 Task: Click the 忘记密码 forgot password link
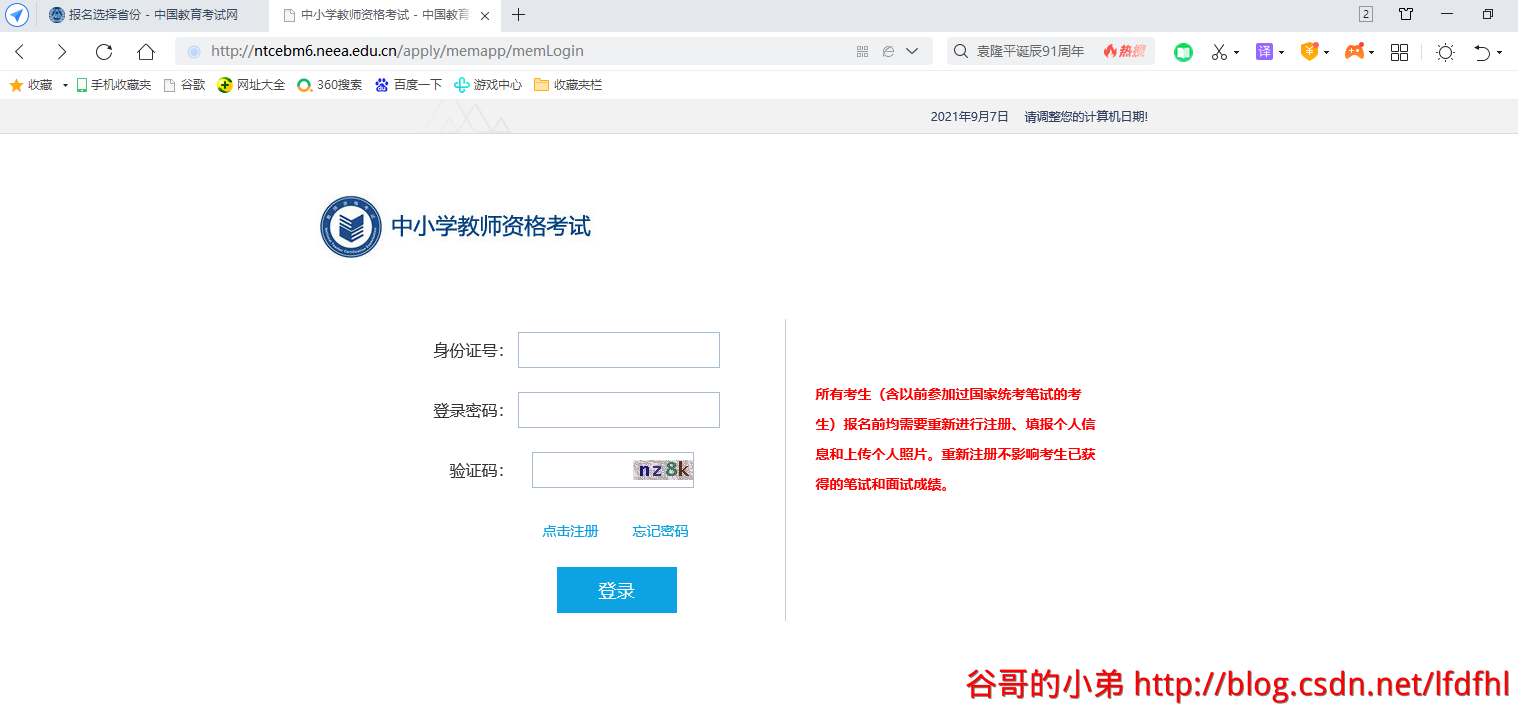(658, 531)
